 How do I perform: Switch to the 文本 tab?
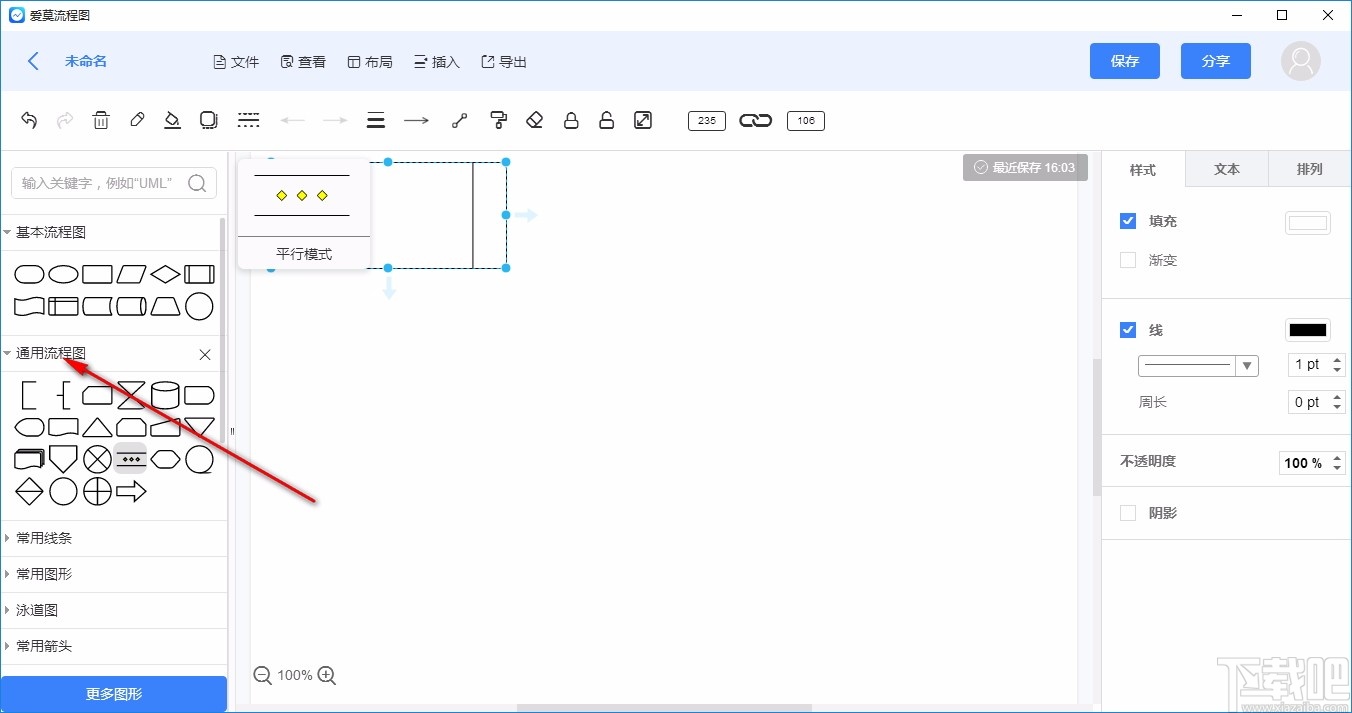1227,170
